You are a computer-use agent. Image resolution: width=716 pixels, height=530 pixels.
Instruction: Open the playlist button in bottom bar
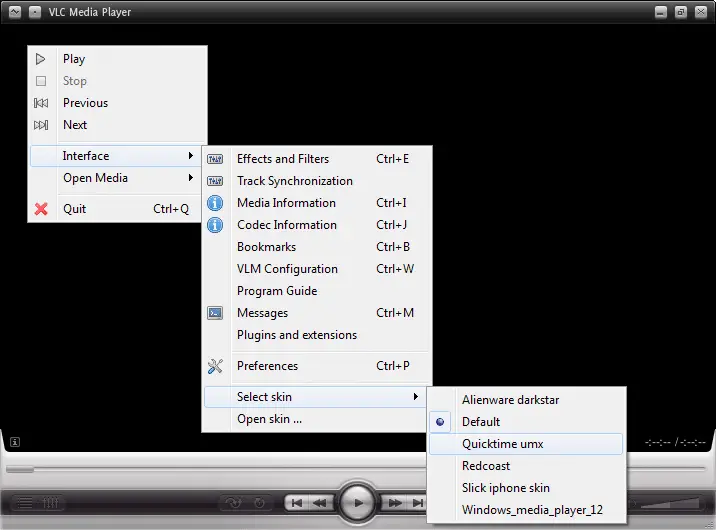point(25,503)
